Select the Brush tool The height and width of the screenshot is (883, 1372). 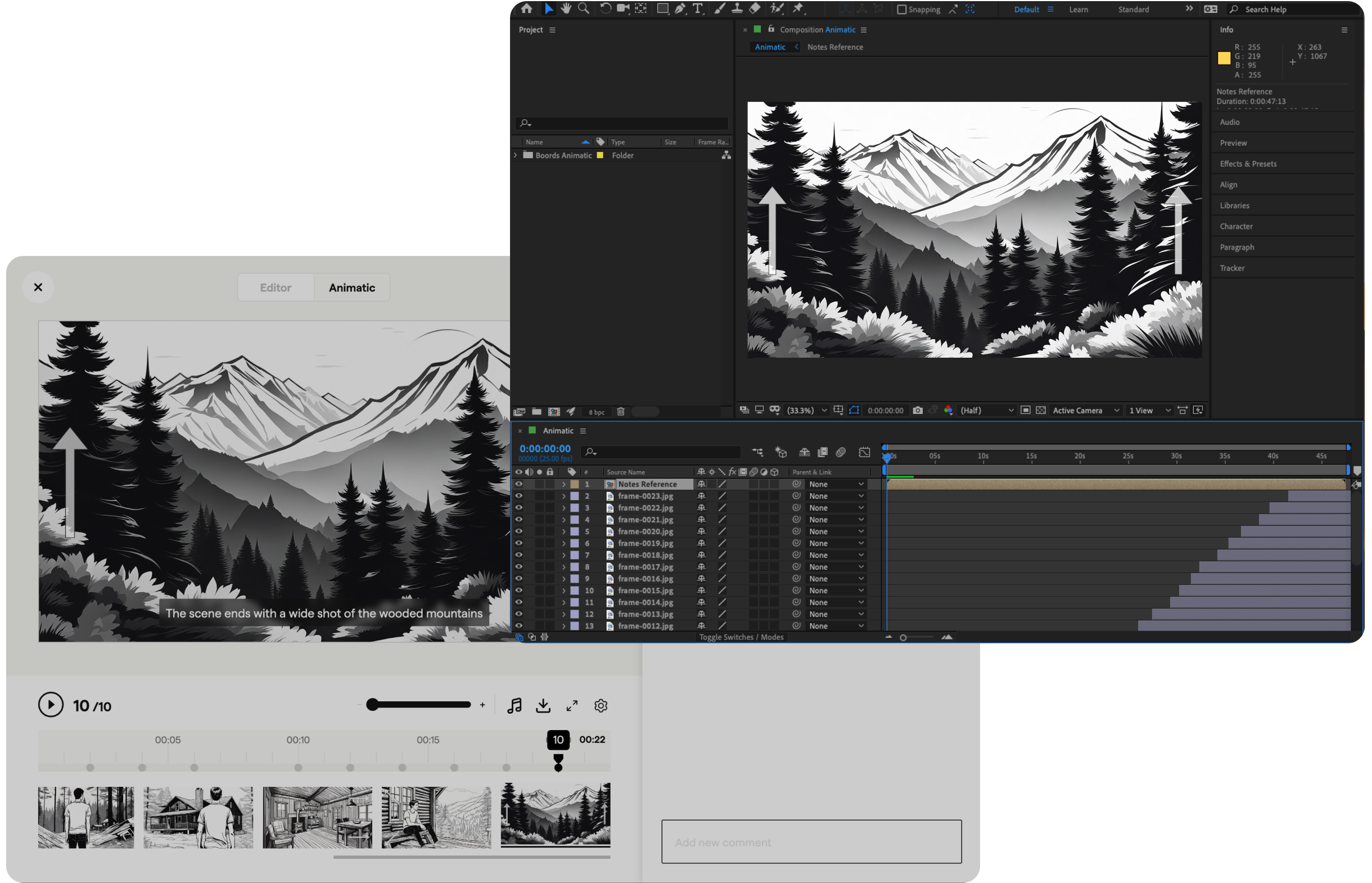(720, 8)
